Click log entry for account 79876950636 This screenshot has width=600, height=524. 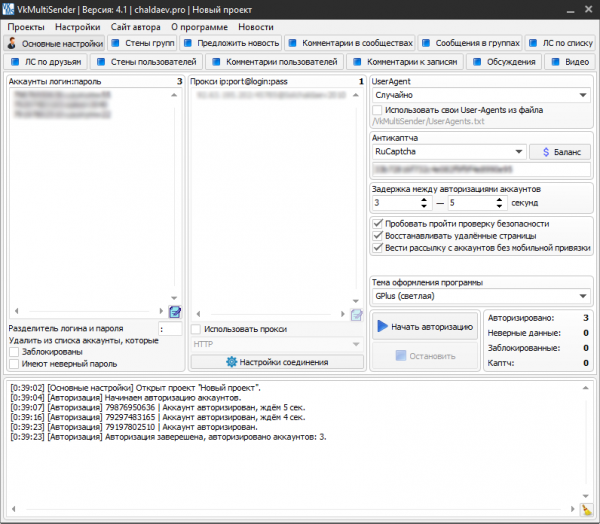coord(158,407)
